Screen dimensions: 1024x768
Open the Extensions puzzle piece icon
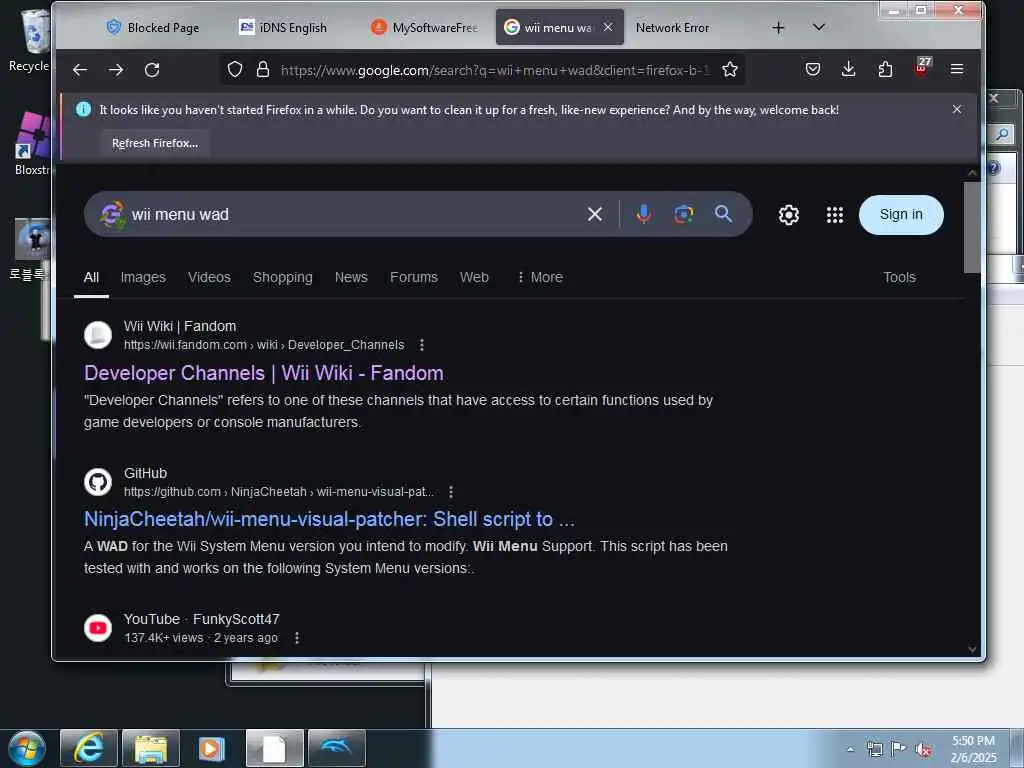885,69
